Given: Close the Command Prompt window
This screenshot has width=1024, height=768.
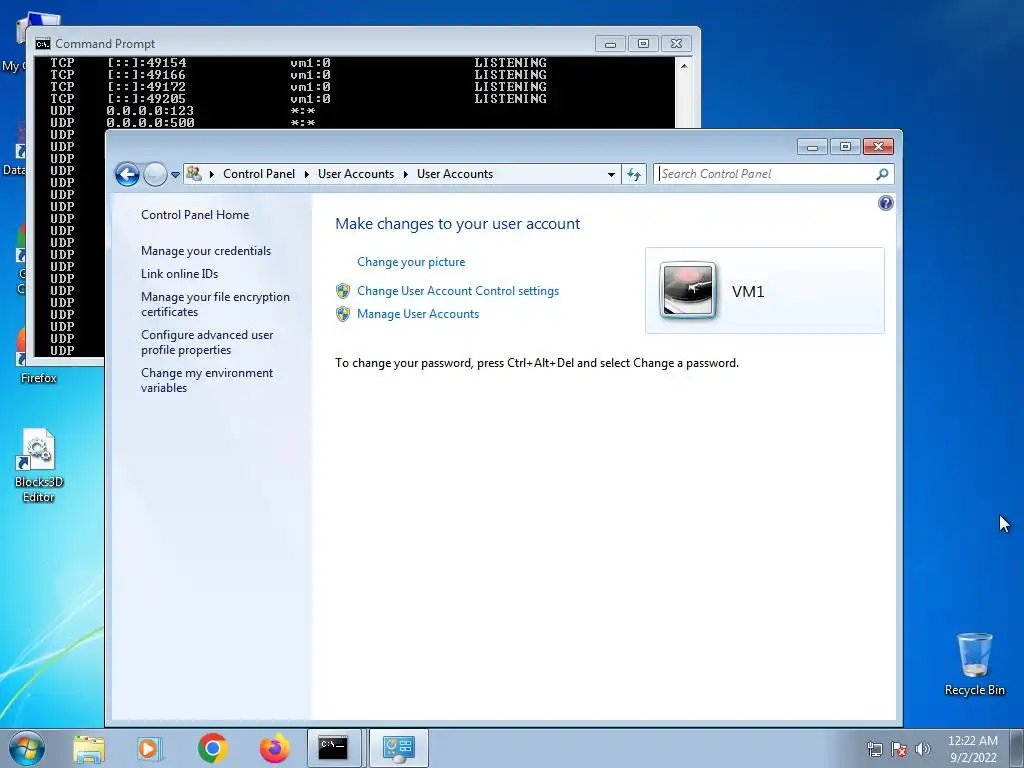Looking at the screenshot, I should (x=677, y=44).
